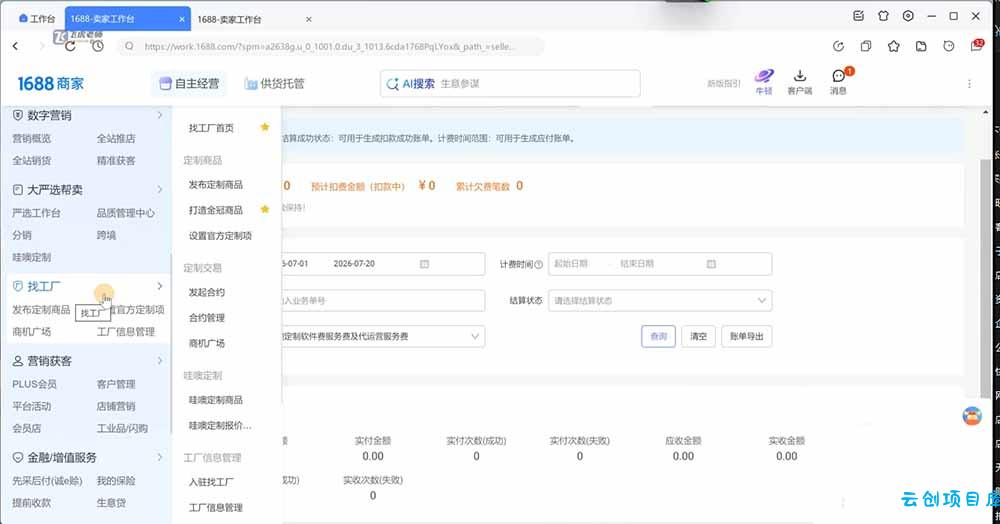Click the 清空 button
The height and width of the screenshot is (524, 1000).
[x=698, y=336]
